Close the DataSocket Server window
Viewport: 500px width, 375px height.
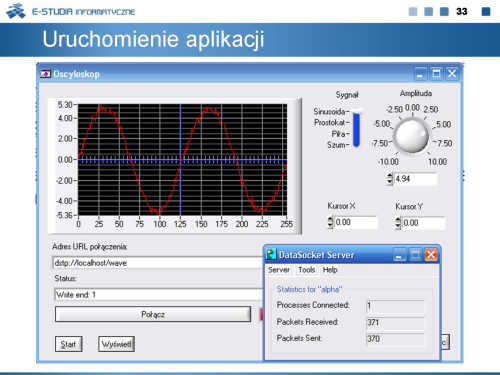point(431,255)
